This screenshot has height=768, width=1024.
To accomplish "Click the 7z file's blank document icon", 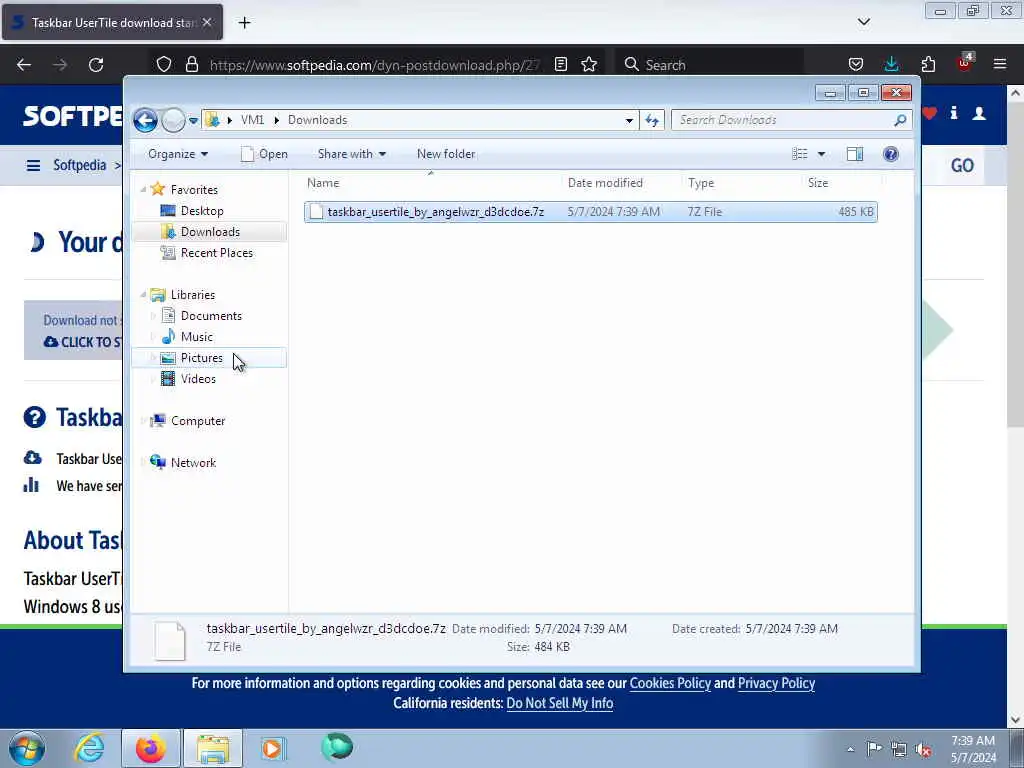I will tap(316, 212).
